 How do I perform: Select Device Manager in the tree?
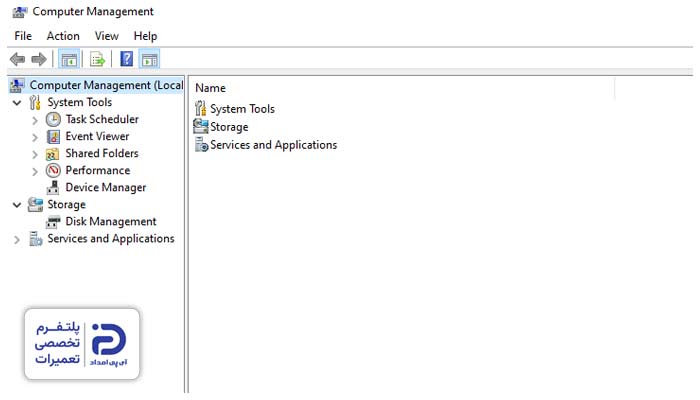tap(105, 188)
